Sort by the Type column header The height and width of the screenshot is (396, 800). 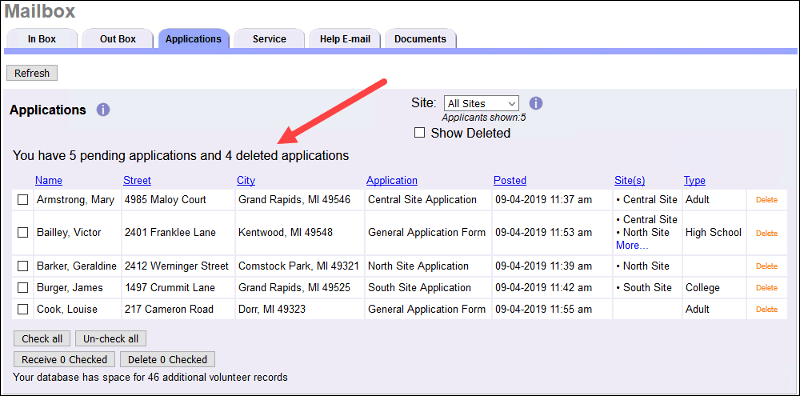coord(695,180)
